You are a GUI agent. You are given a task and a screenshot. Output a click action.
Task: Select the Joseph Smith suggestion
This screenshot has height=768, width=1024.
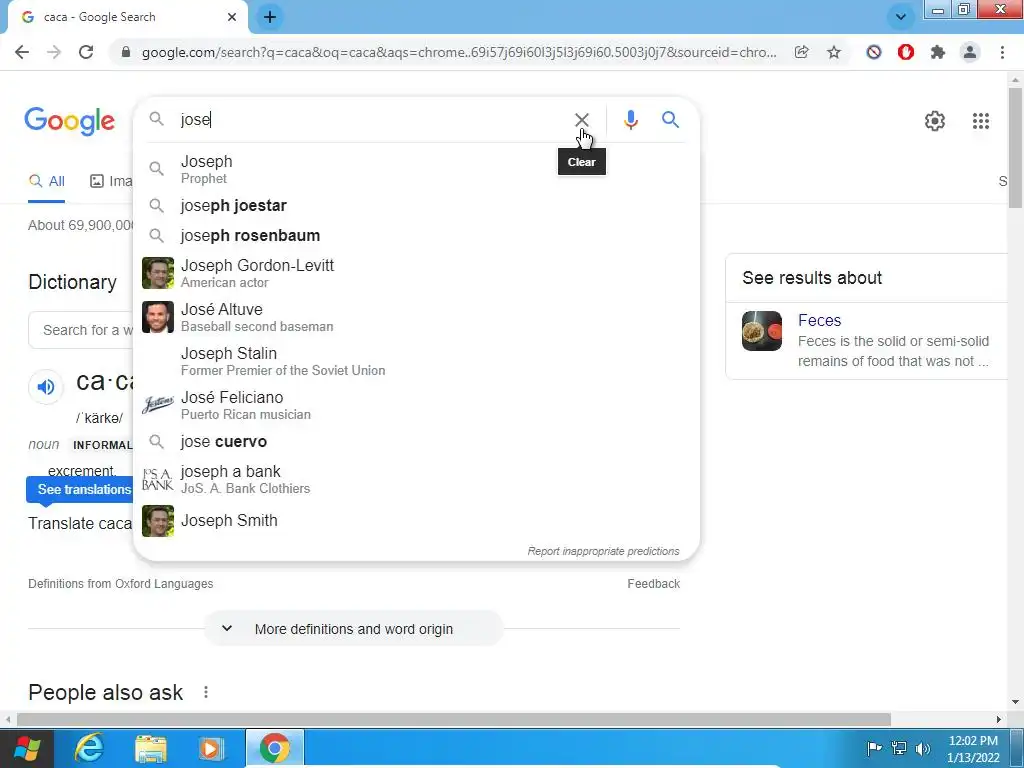[416, 520]
